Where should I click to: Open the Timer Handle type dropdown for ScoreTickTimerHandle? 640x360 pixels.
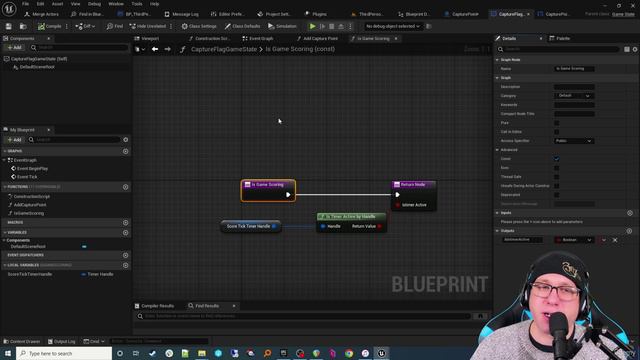click(x=98, y=274)
